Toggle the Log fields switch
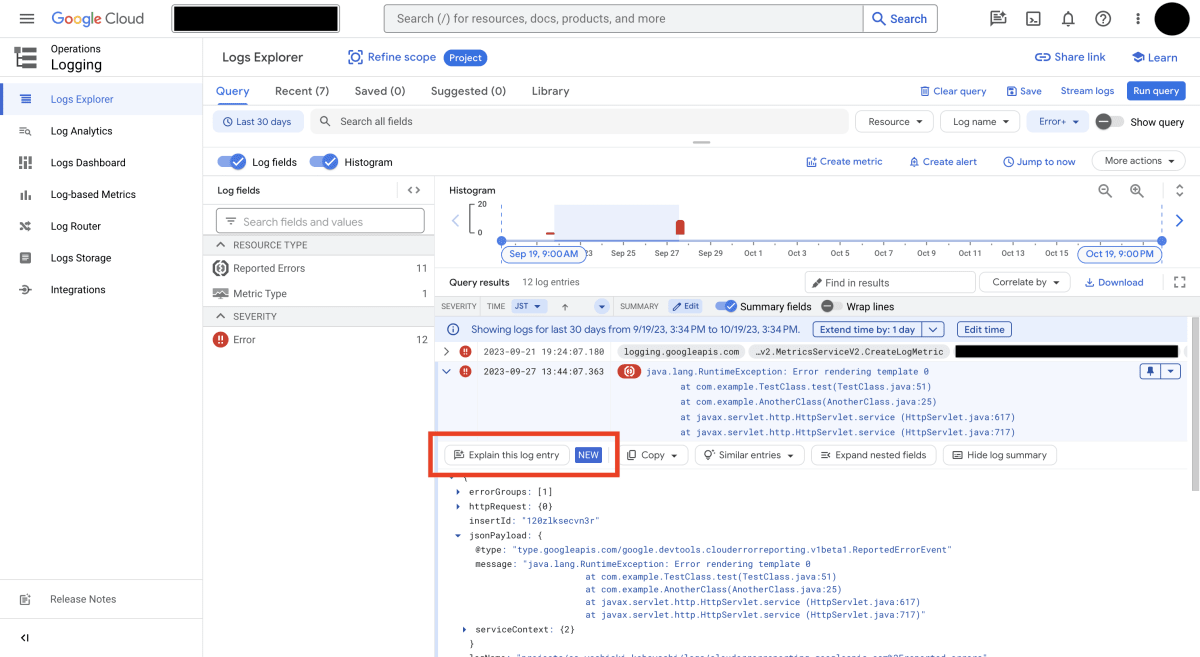 coord(232,162)
